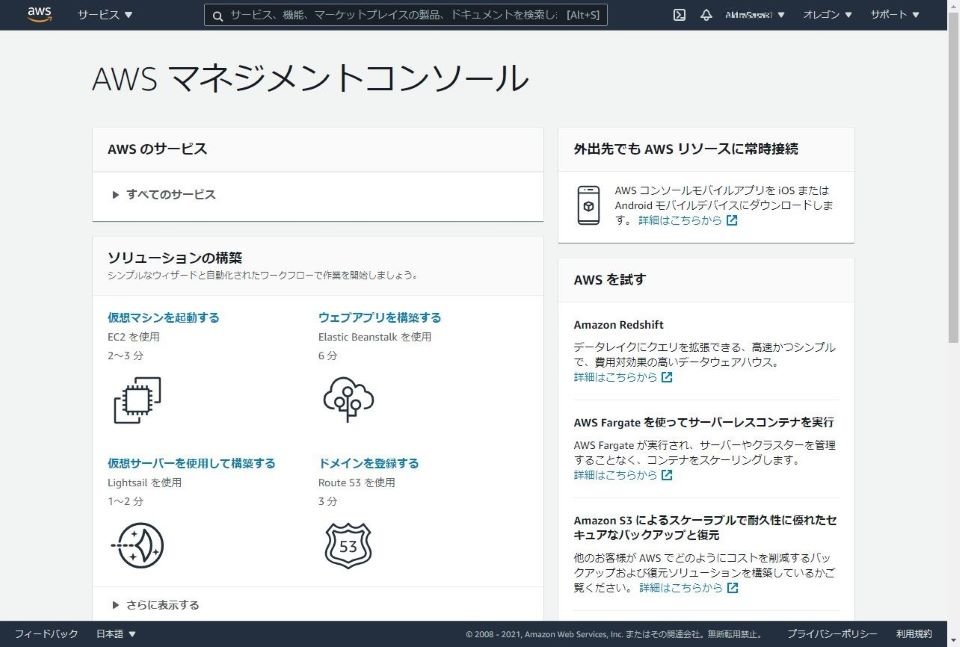Screen dimensions: 960x647
Task: Click the 'AWS のサービス' panel heading
Action: click(x=157, y=149)
